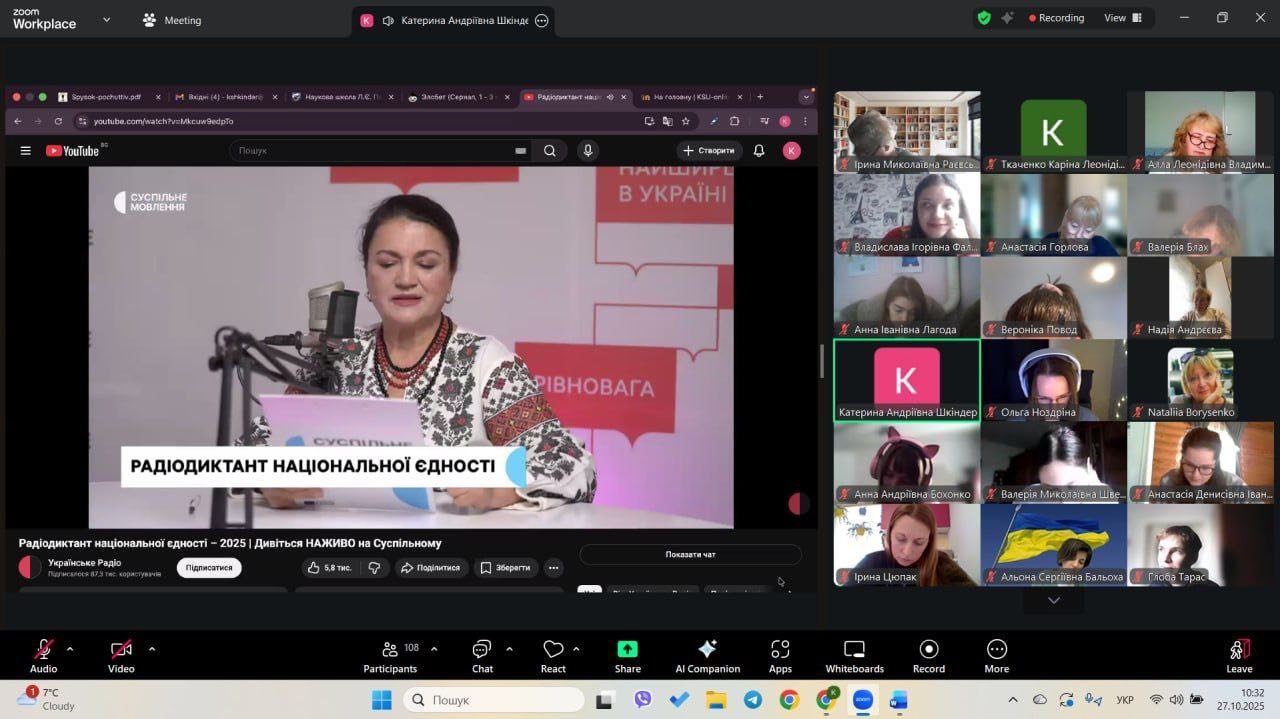The image size is (1280, 719).
Task: Open Whiteboards in Zoom
Action: coord(854,656)
